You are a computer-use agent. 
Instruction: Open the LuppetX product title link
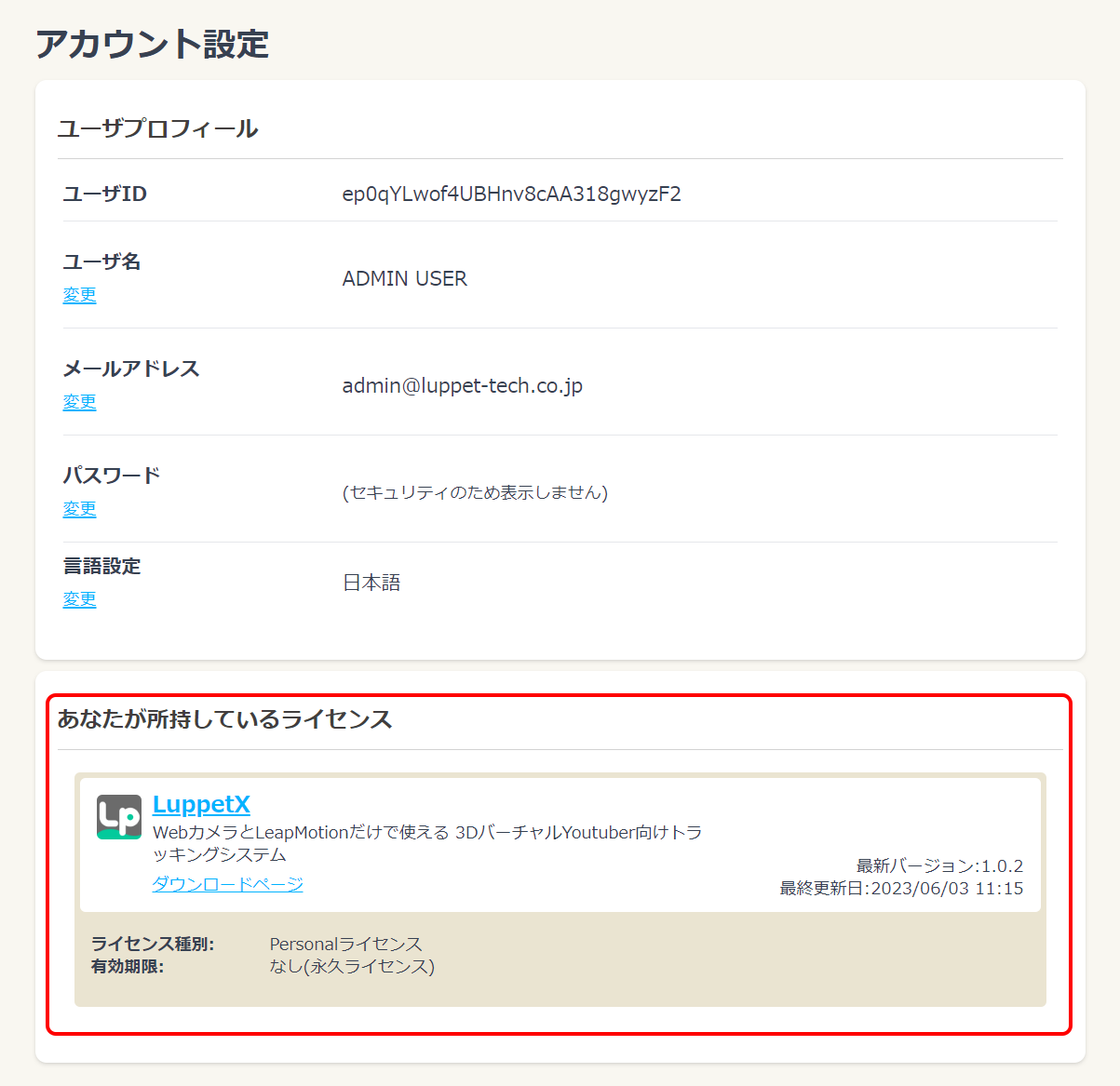[201, 804]
